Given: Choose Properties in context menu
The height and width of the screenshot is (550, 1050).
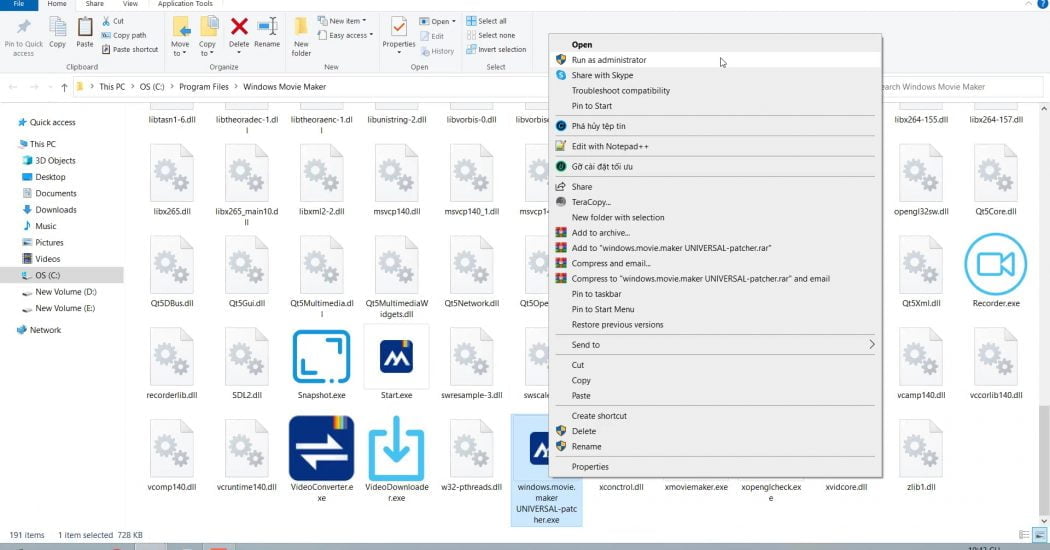Looking at the screenshot, I should [715, 467].
